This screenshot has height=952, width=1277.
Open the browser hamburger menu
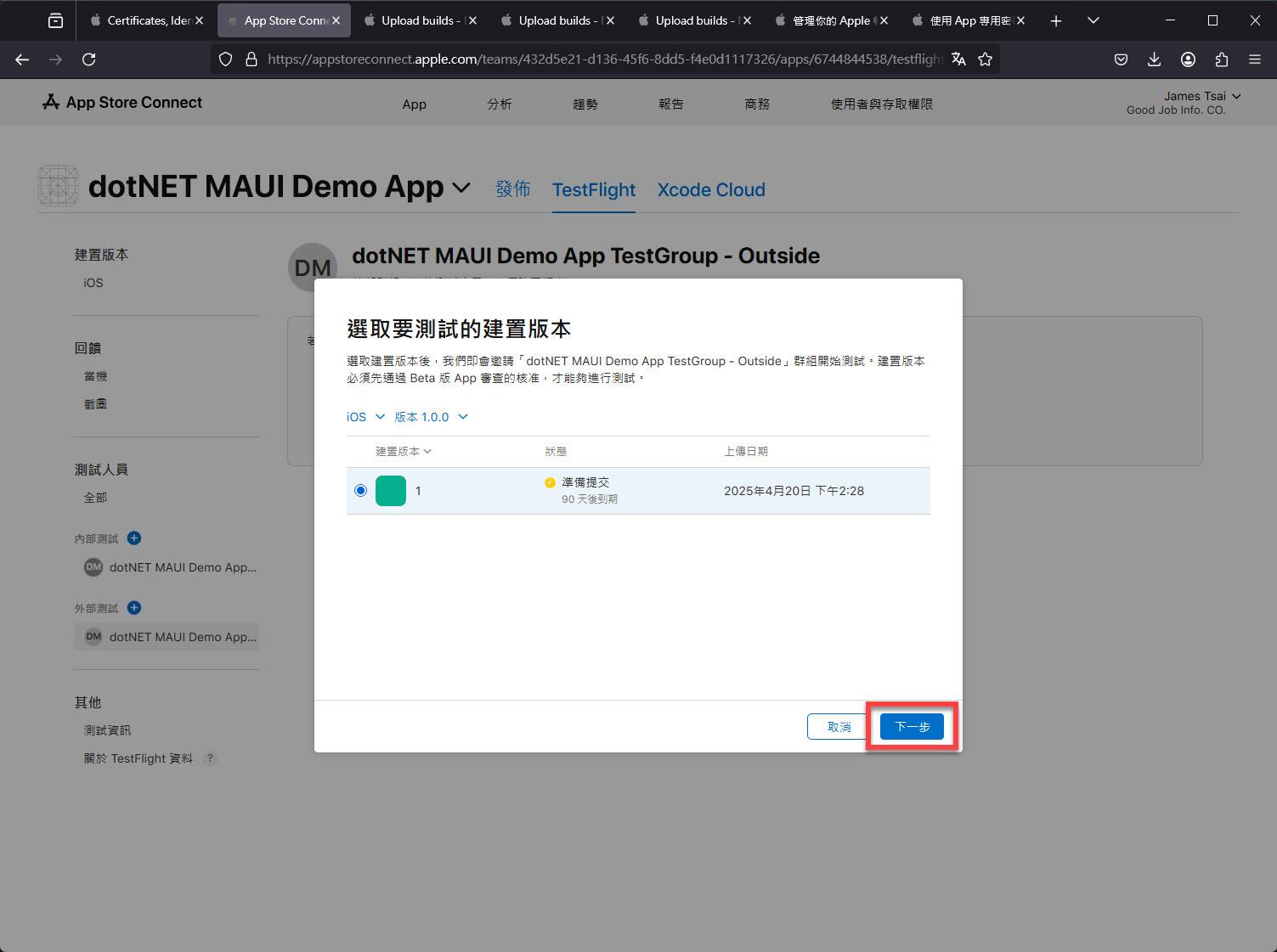(1255, 59)
